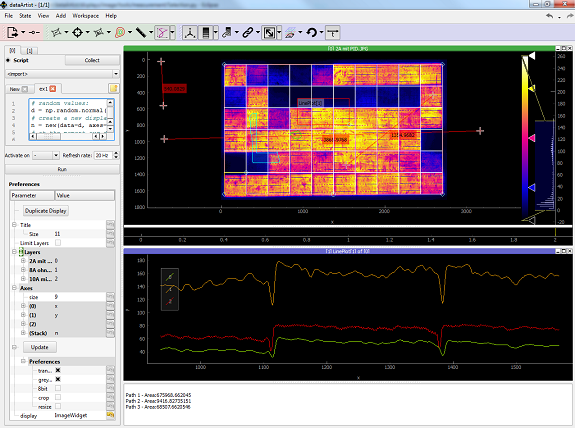This screenshot has height=428, width=575.
Task: Enable the 8bit checkbox
Action: 58,388
